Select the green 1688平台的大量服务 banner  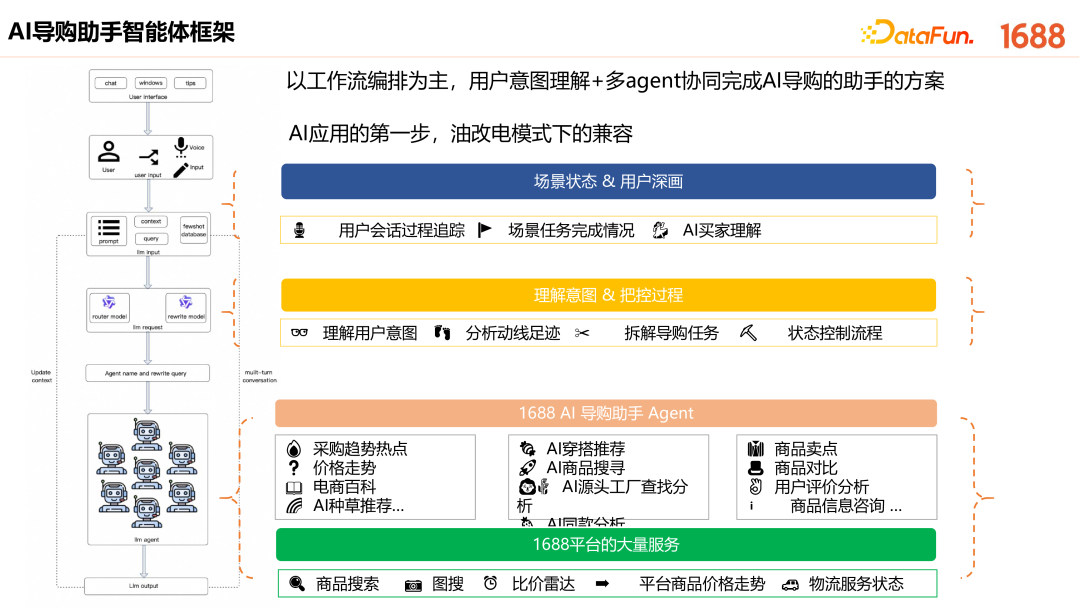(x=606, y=545)
